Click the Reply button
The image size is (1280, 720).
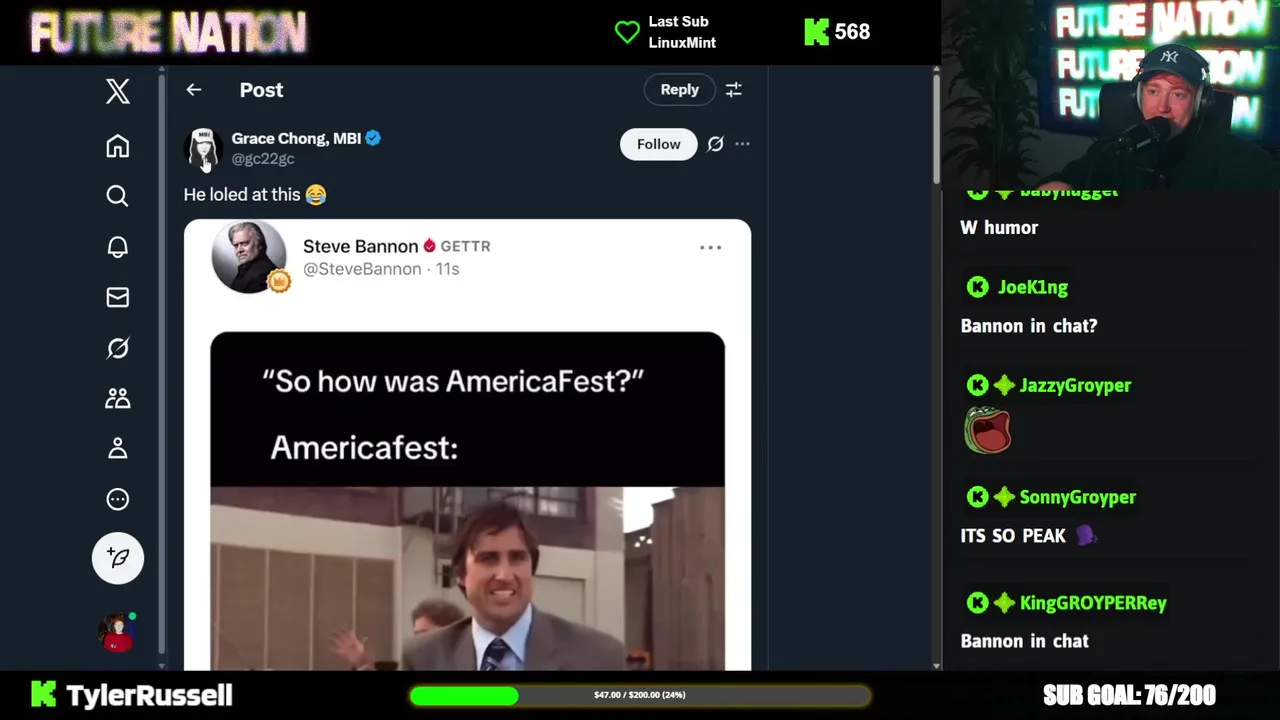[x=679, y=89]
